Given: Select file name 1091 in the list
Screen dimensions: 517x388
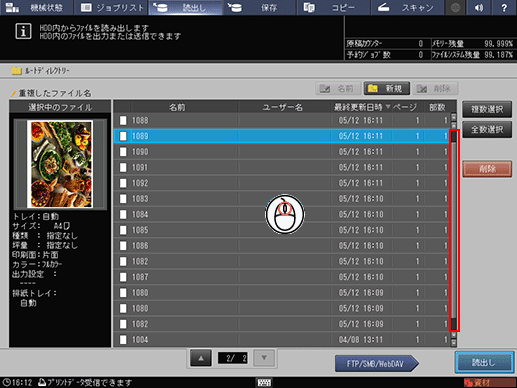Looking at the screenshot, I should [x=140, y=167].
